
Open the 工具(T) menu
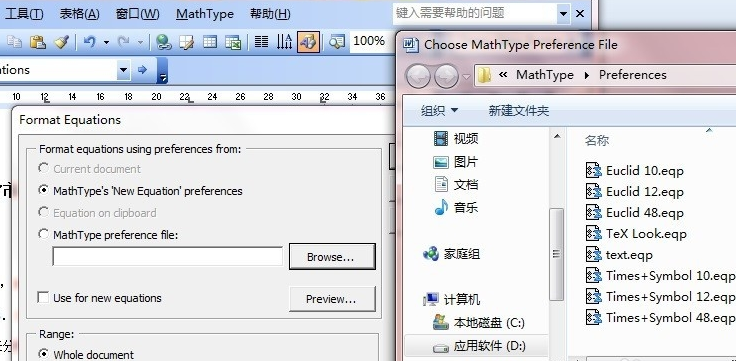[23, 14]
